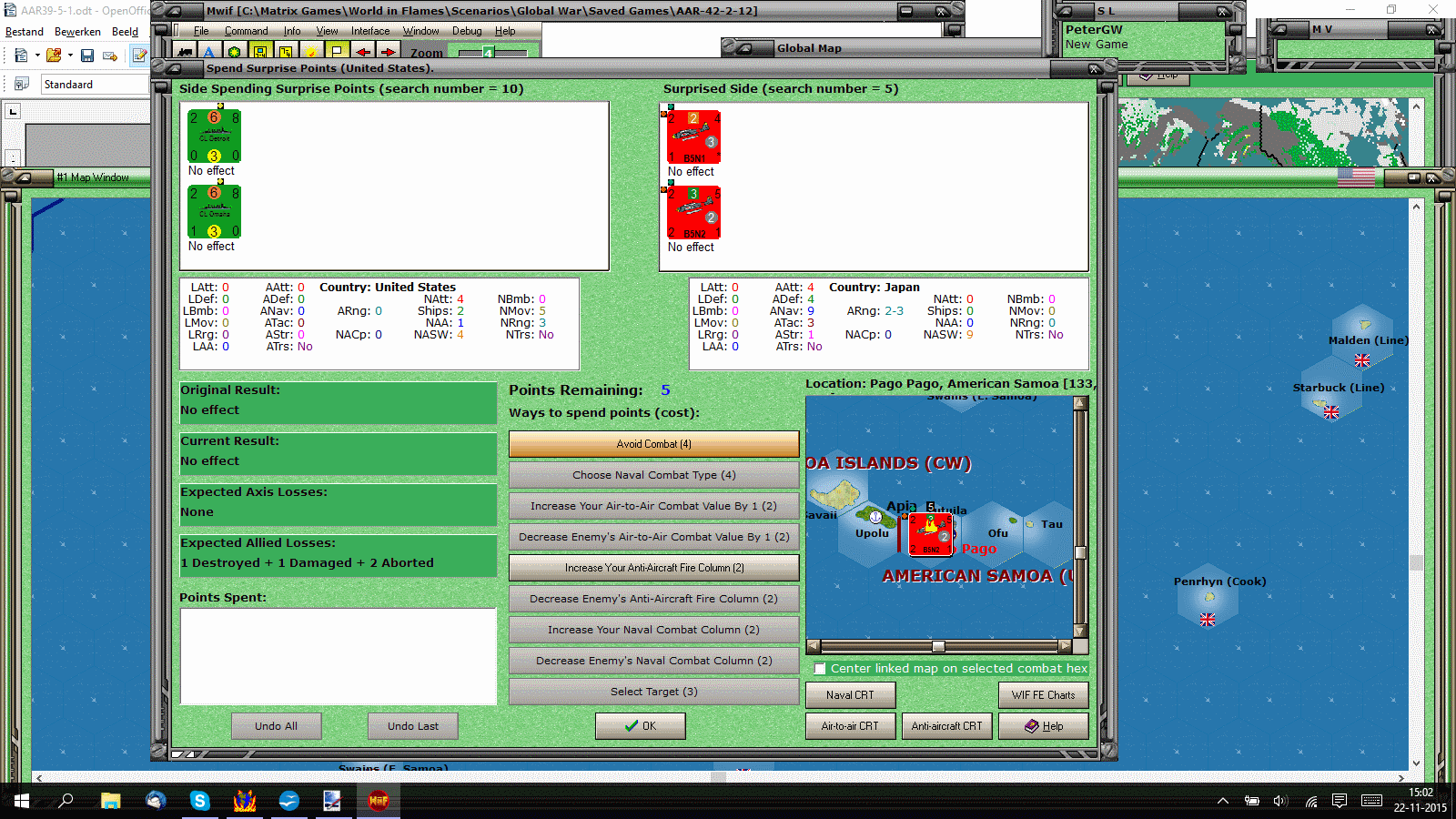Click Increase Your Anti-Aircraft Fire Column button
Image resolution: width=1456 pixels, height=819 pixels.
tap(654, 568)
